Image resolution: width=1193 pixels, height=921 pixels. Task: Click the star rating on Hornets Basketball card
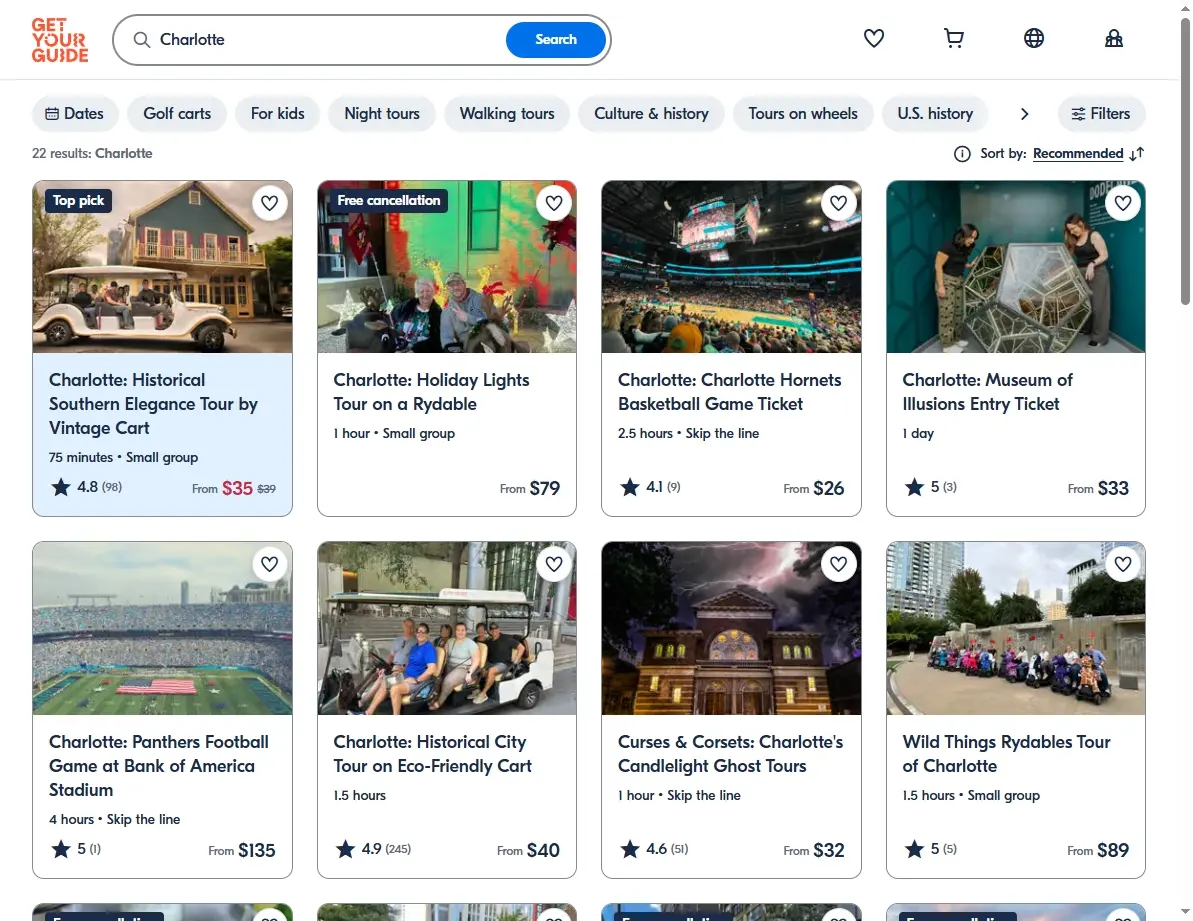tap(629, 487)
